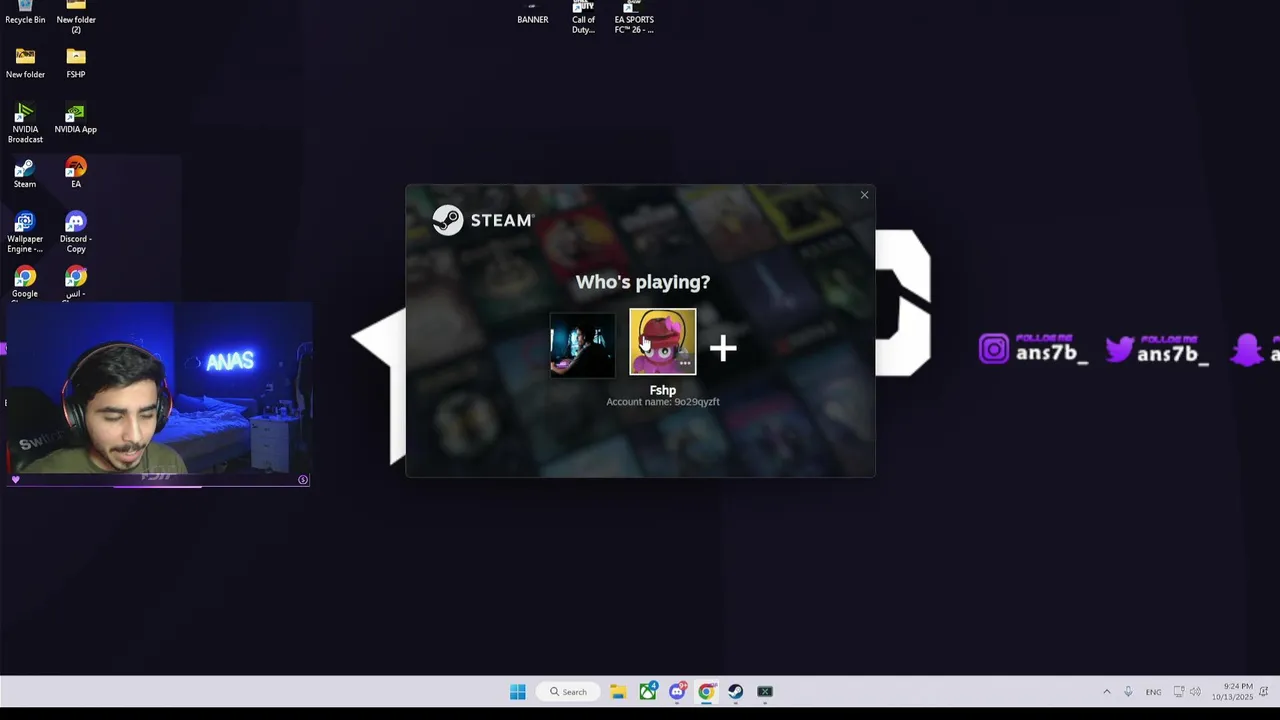Launch EA desktop shortcut
Screen dimensions: 1280x720
click(x=76, y=173)
